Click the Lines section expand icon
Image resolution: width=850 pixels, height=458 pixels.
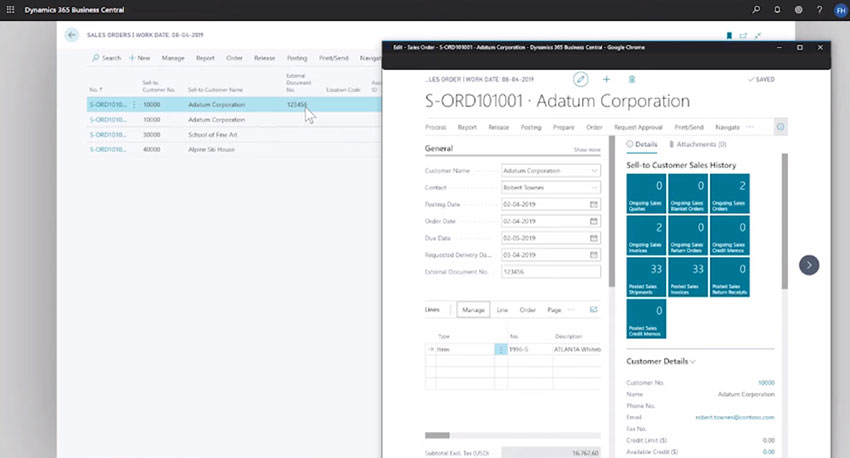pos(594,309)
